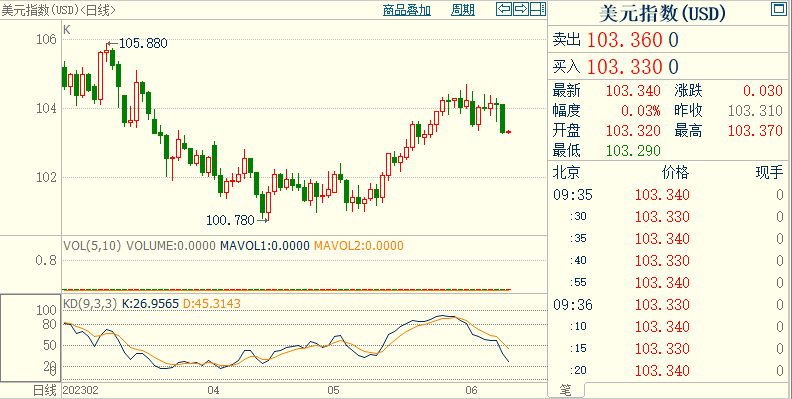Viewport: 792px width, 399px height.
Task: Click the 卖出 price 103.360
Action: [624, 40]
